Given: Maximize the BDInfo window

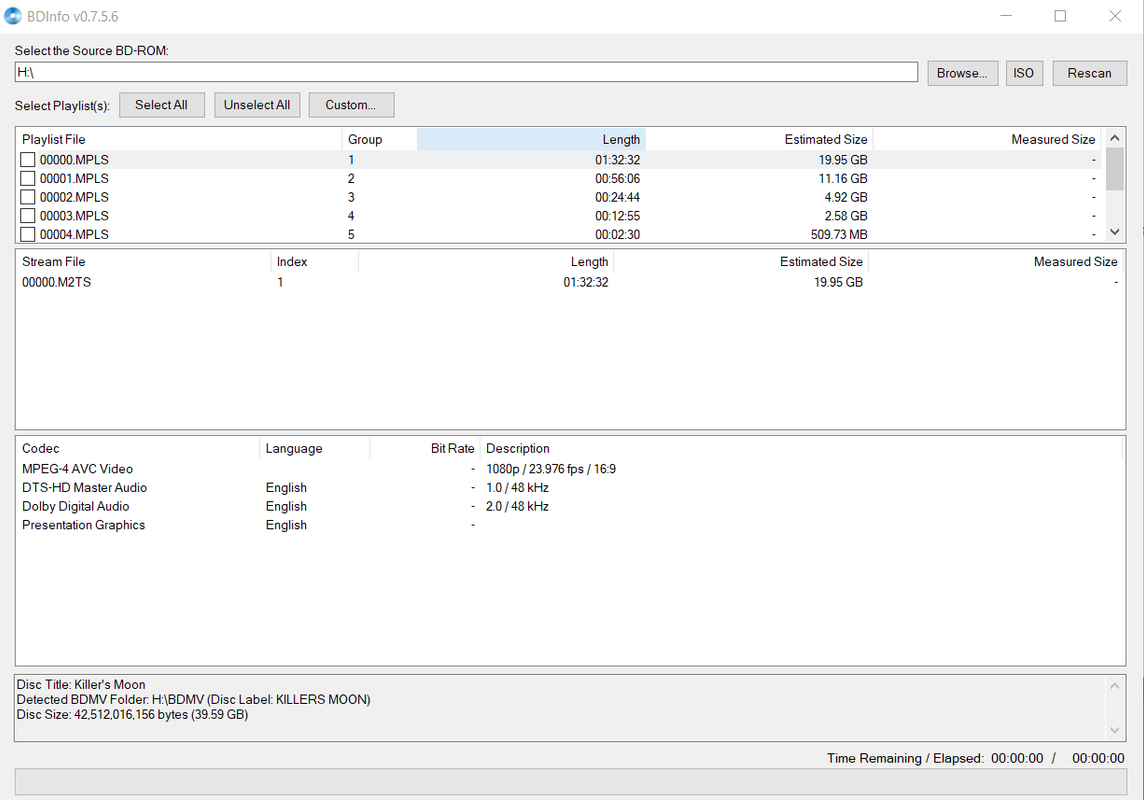Looking at the screenshot, I should [x=1060, y=15].
